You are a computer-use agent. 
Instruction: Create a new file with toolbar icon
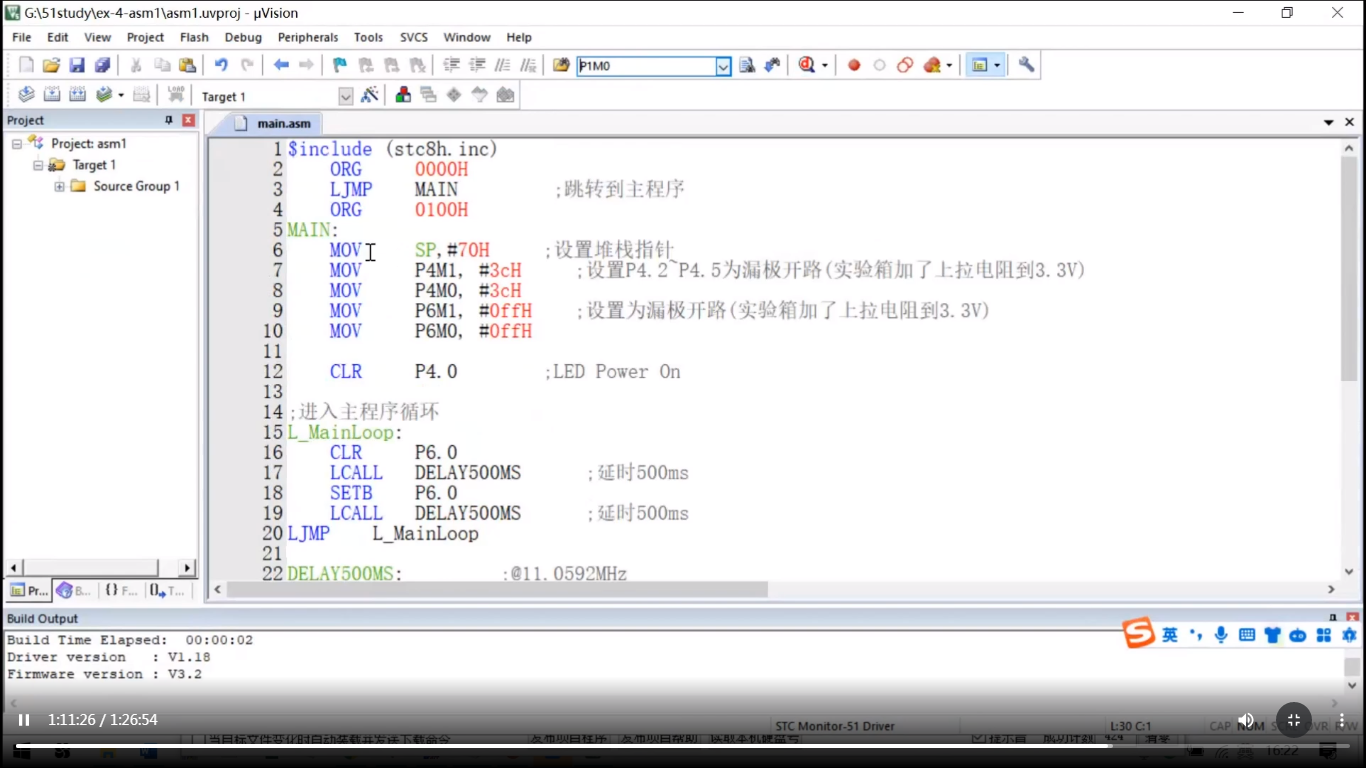tap(26, 65)
